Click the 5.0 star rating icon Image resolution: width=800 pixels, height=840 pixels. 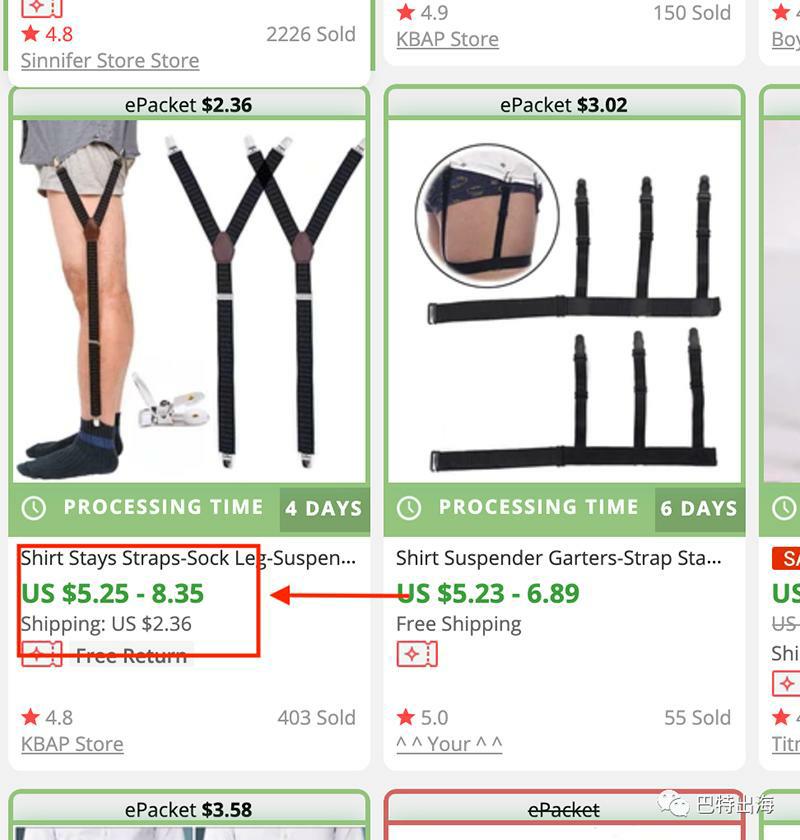click(x=406, y=717)
